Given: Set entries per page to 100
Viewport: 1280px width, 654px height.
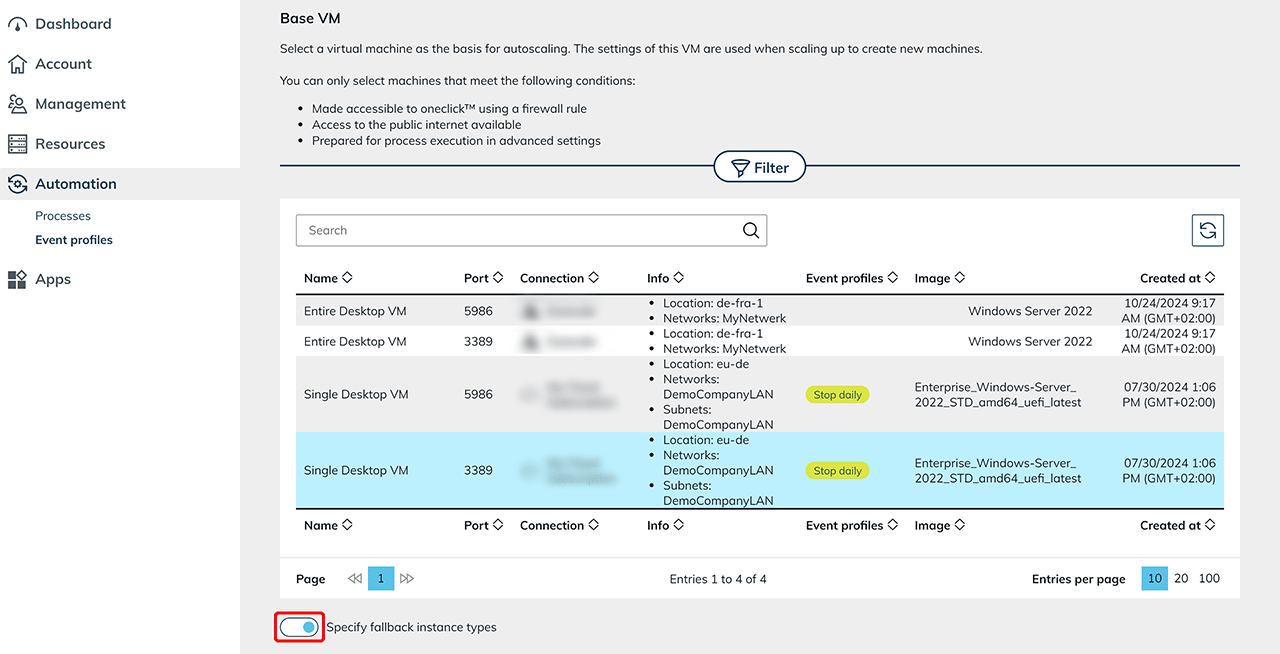Looking at the screenshot, I should point(1209,579).
